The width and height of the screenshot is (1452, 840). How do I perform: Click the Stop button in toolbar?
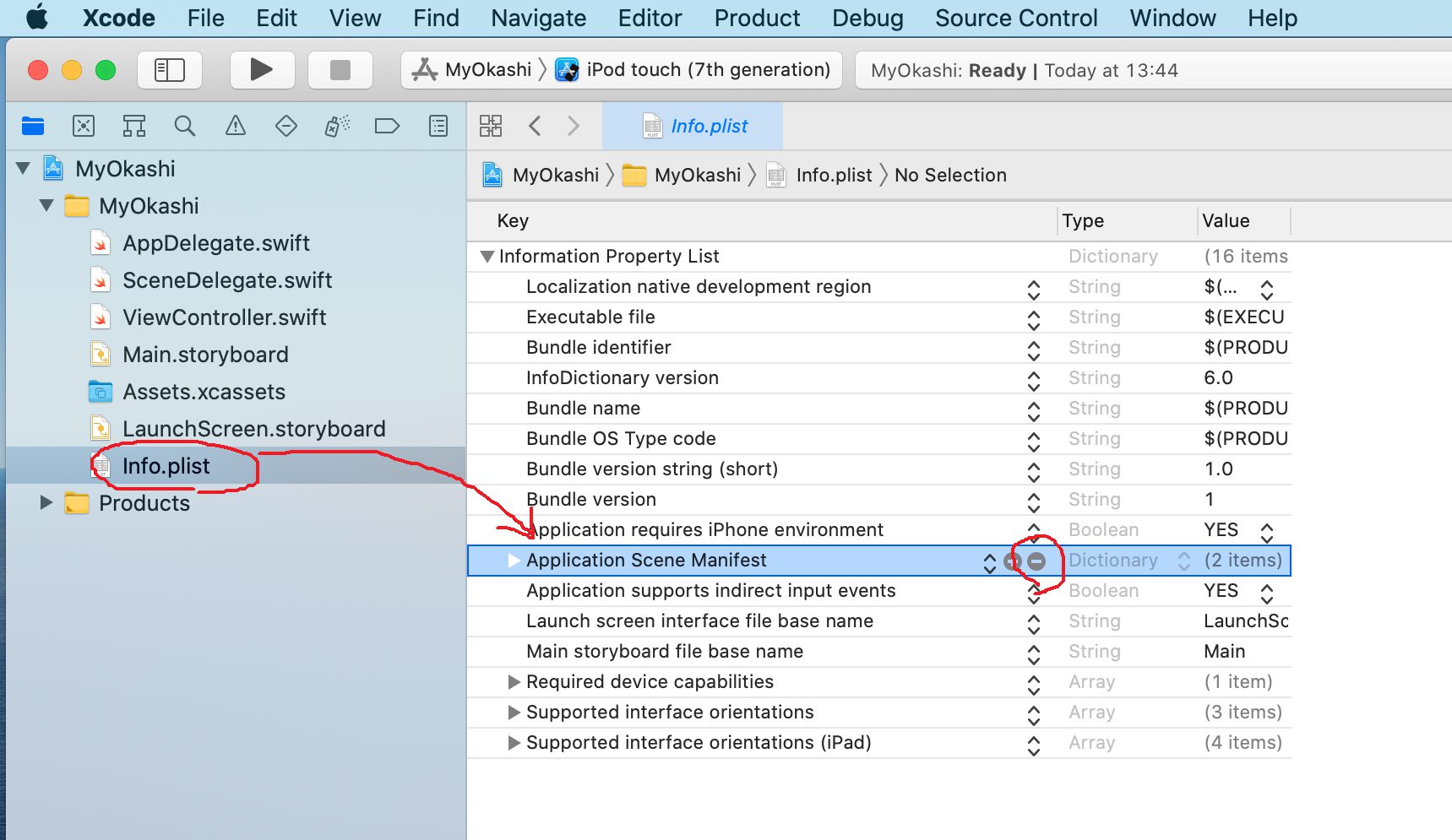(340, 69)
